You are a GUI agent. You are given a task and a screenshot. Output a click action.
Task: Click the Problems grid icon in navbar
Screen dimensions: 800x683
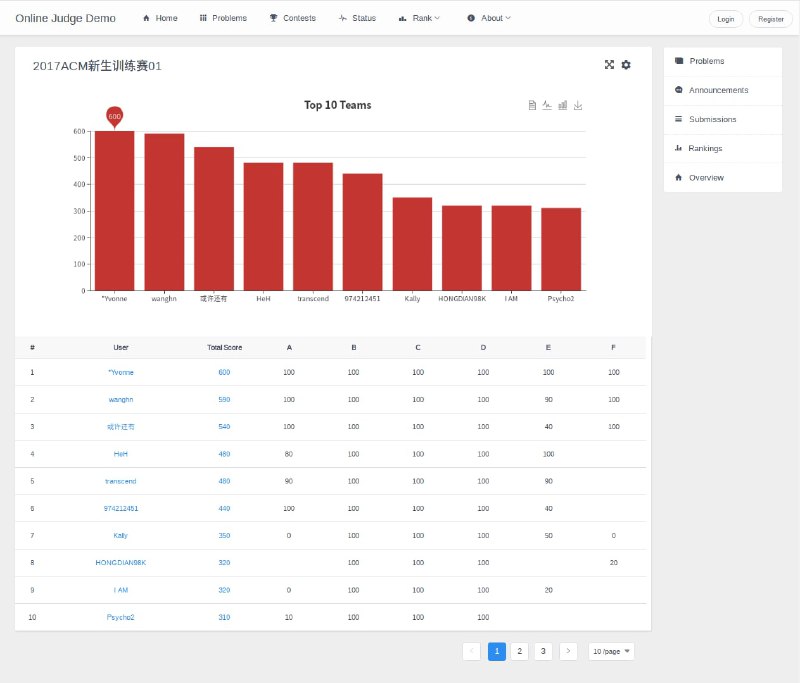(203, 18)
